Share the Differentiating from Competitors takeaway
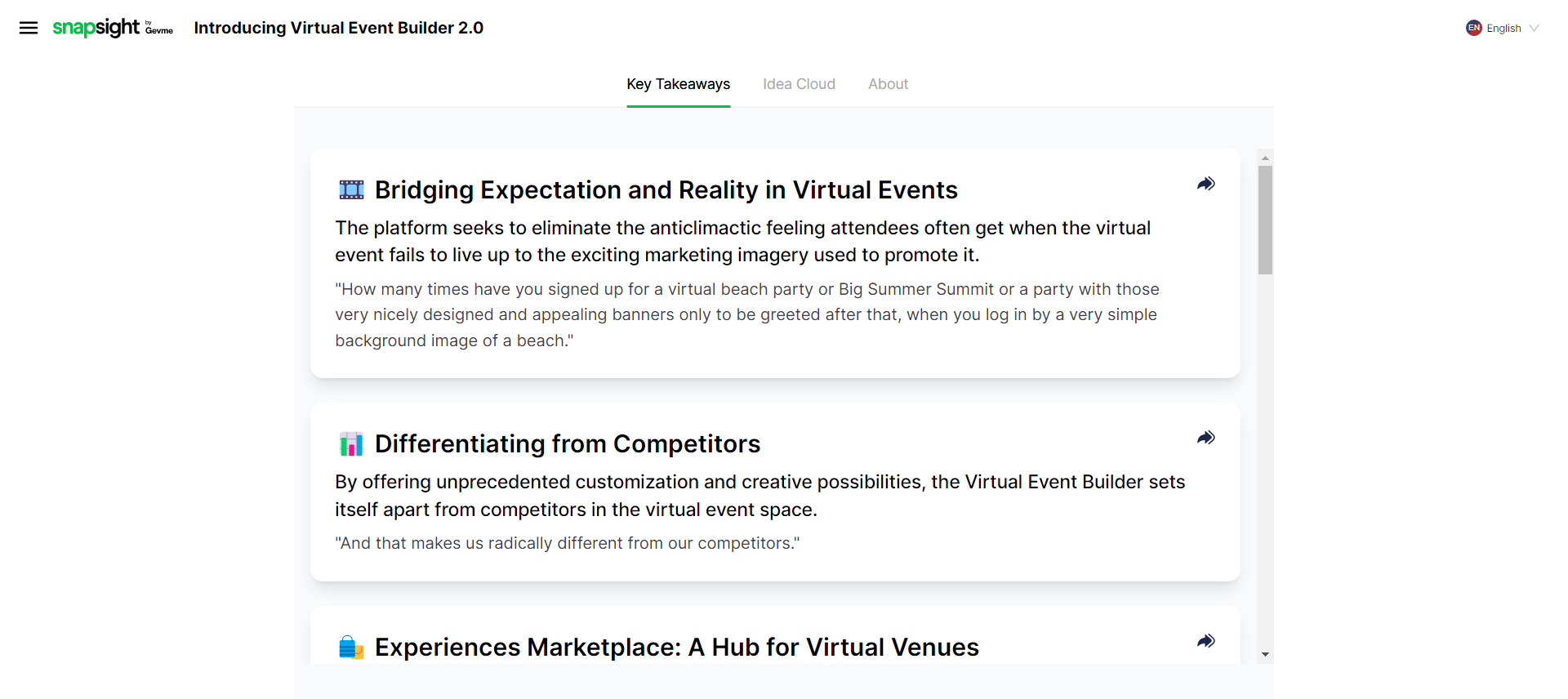 1205,438
